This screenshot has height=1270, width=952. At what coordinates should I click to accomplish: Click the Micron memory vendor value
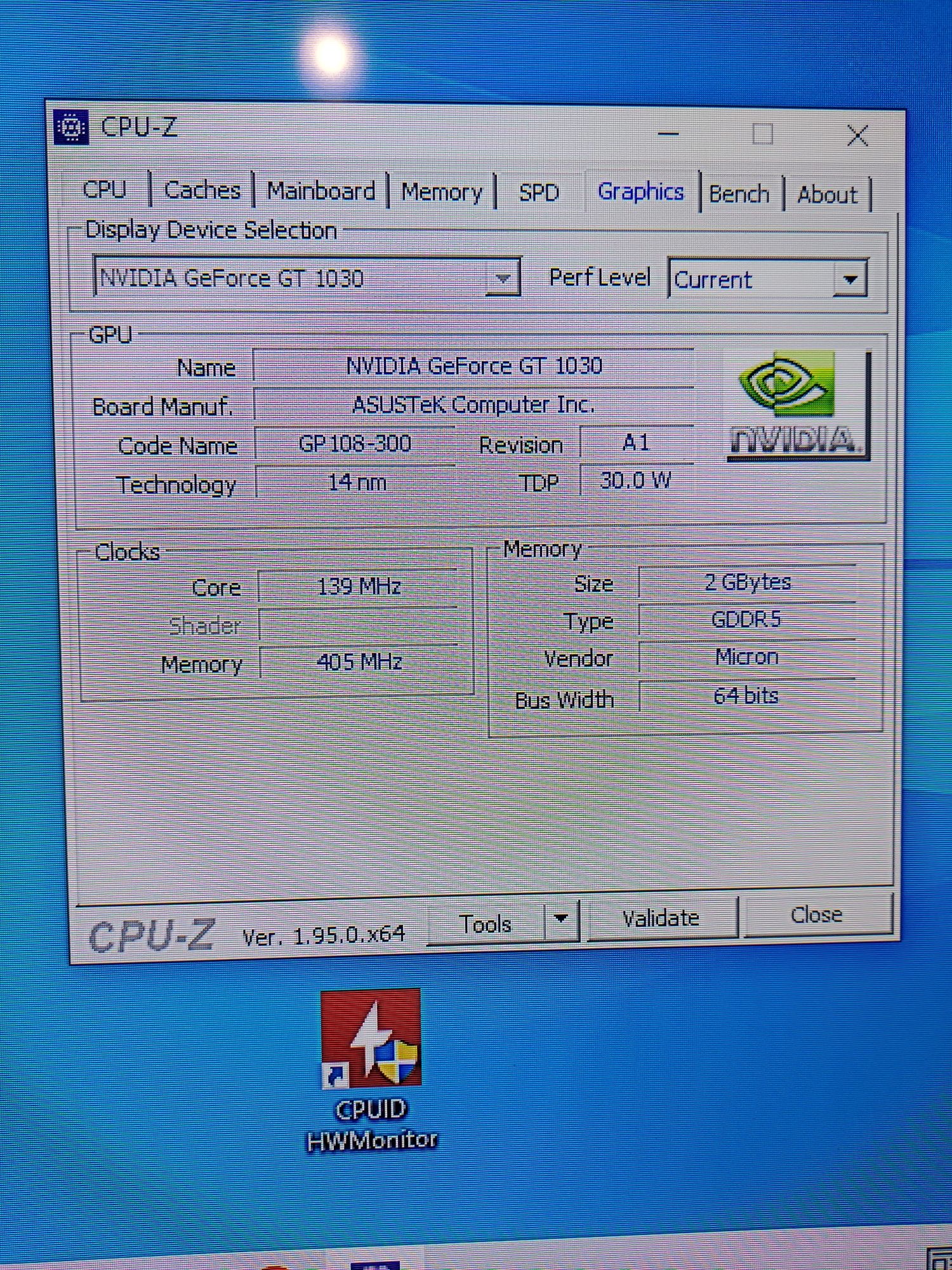point(748,657)
